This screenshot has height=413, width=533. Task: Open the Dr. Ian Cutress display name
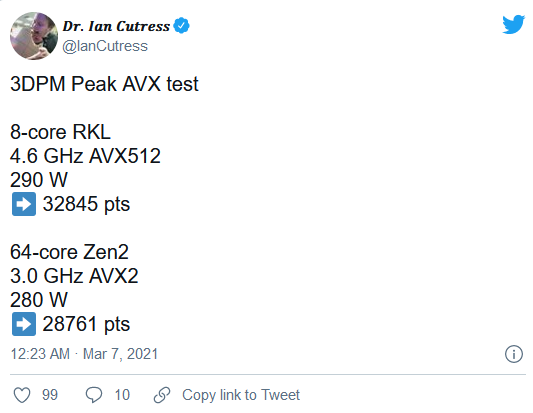point(116,26)
